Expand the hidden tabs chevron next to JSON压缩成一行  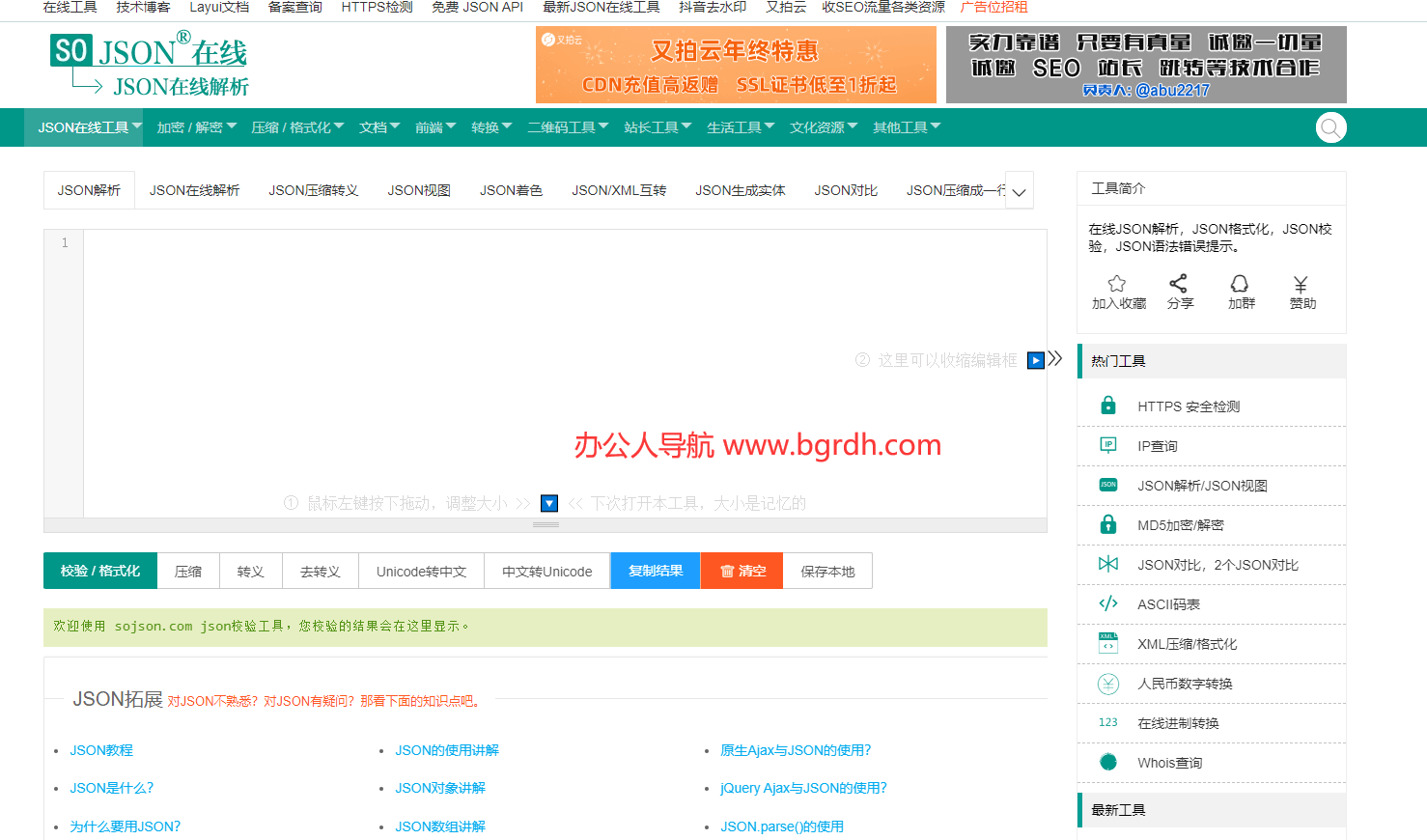1019,190
